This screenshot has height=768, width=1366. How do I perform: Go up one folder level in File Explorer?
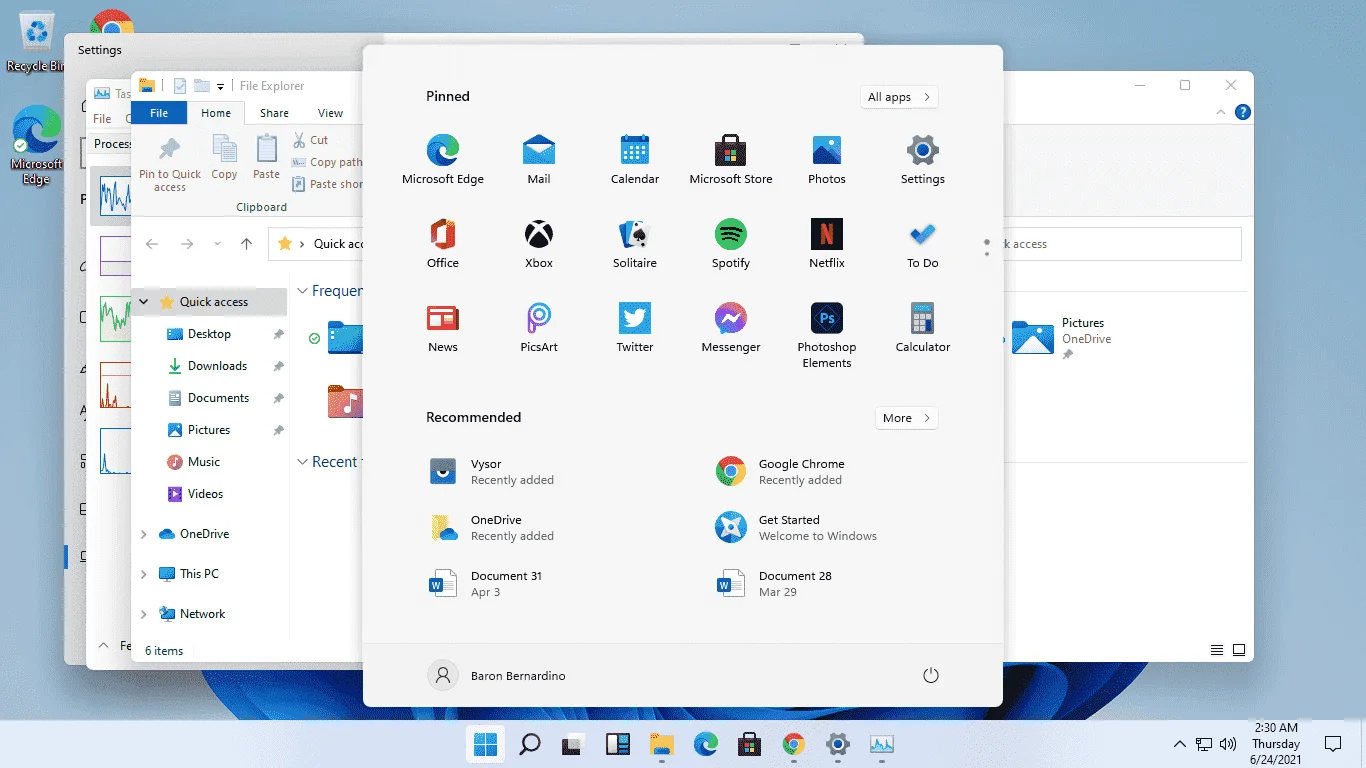247,244
